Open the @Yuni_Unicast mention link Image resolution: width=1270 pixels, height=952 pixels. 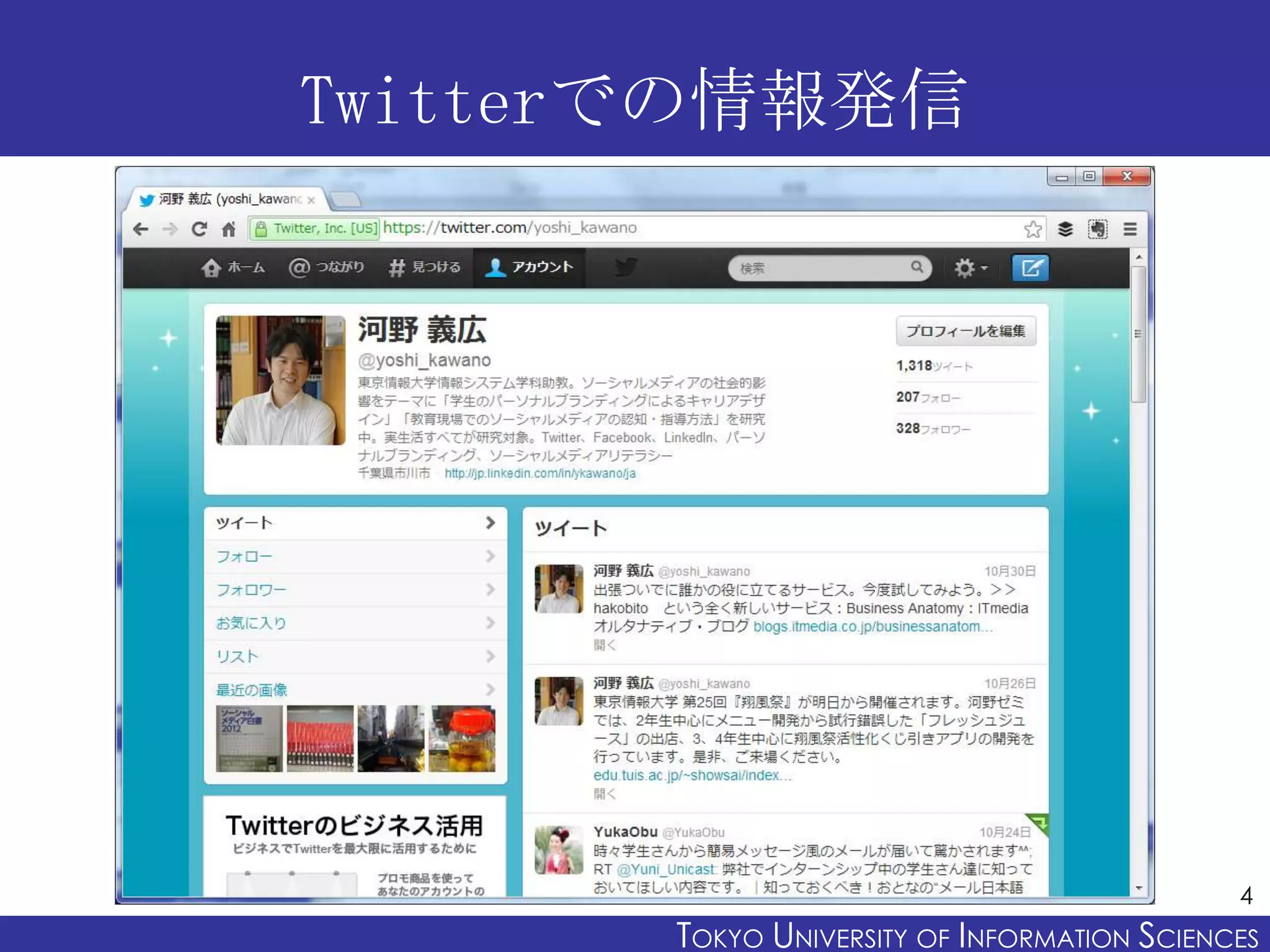pos(667,870)
